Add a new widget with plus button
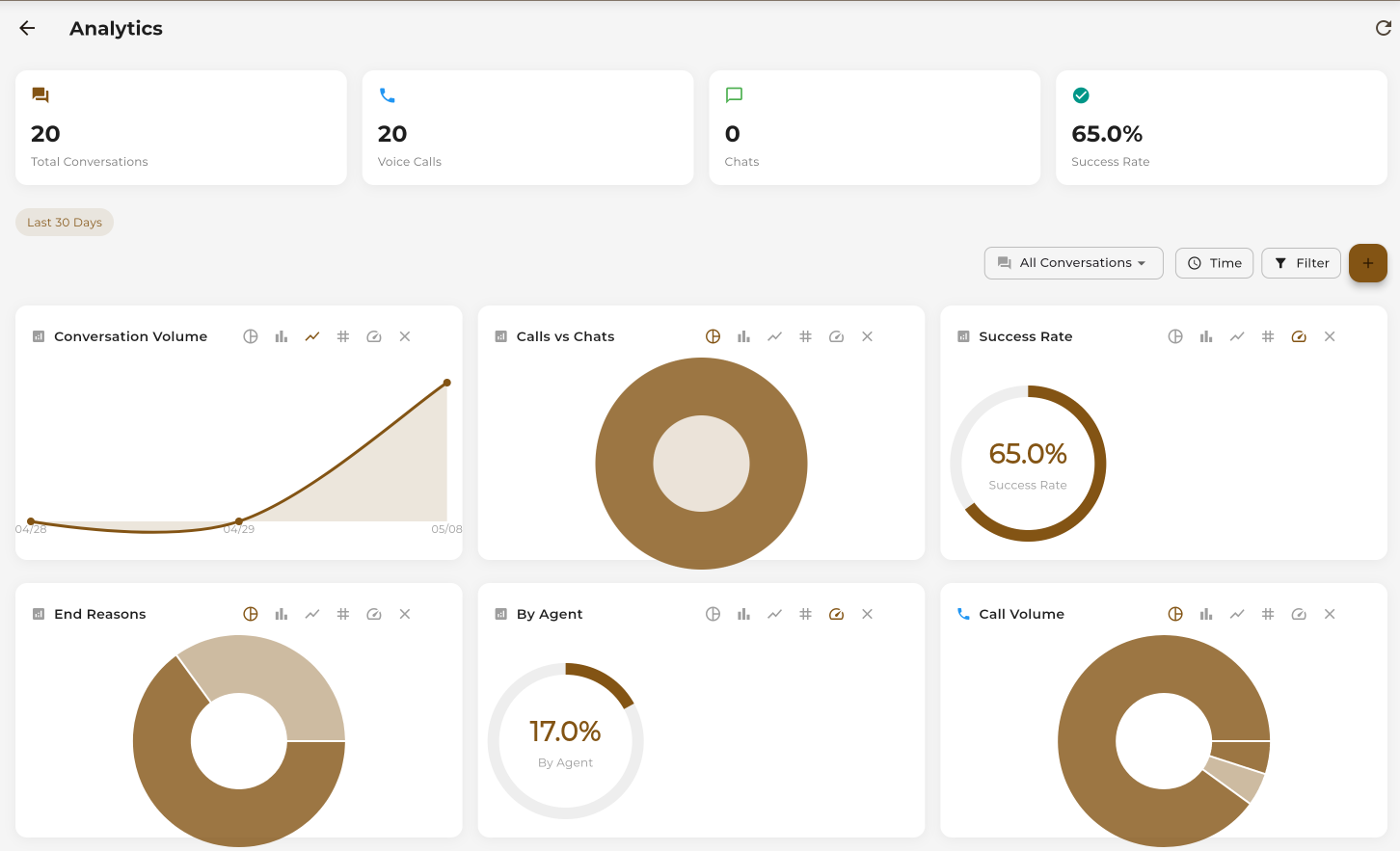Screen dimensions: 1400x851 tap(1367, 263)
